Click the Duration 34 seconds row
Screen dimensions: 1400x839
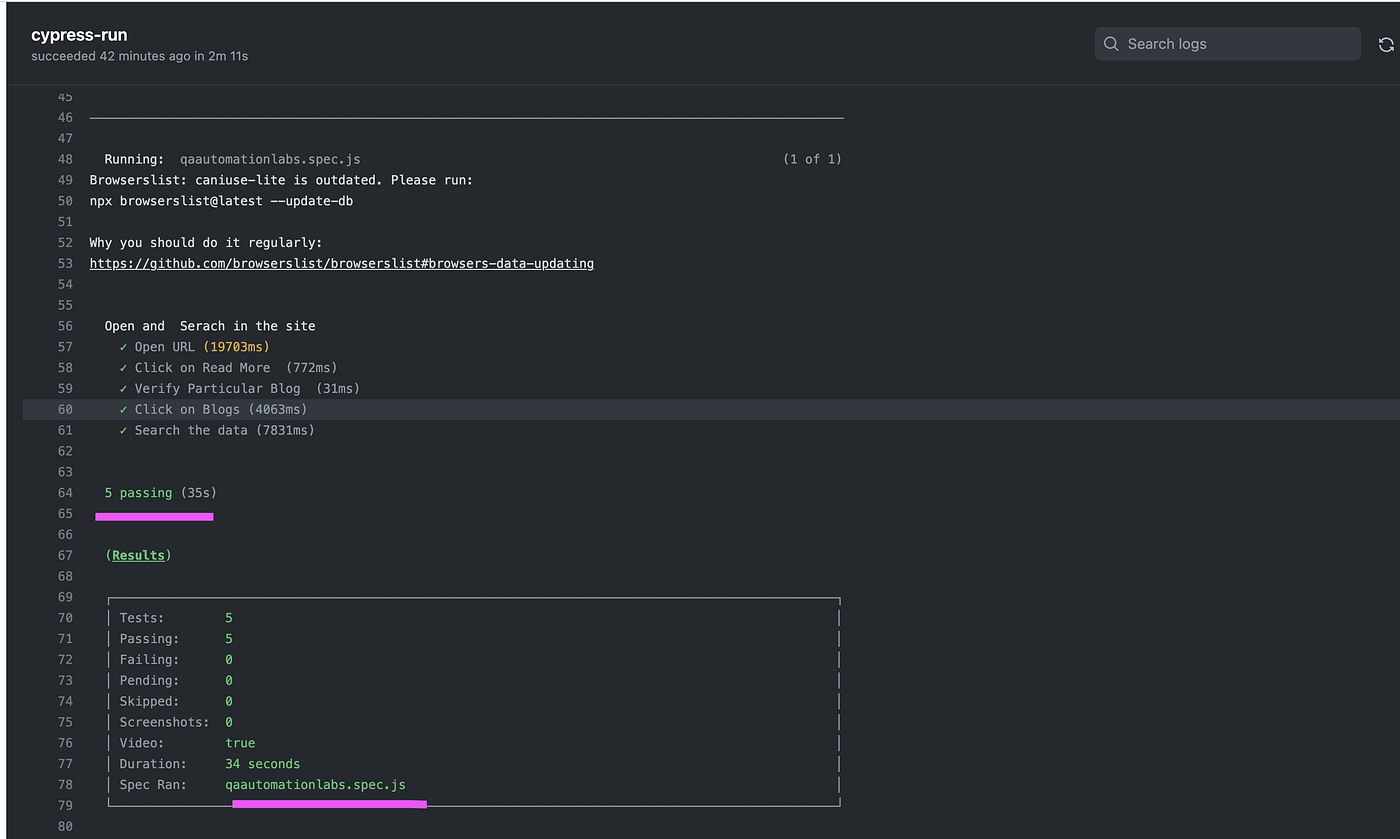[210, 764]
